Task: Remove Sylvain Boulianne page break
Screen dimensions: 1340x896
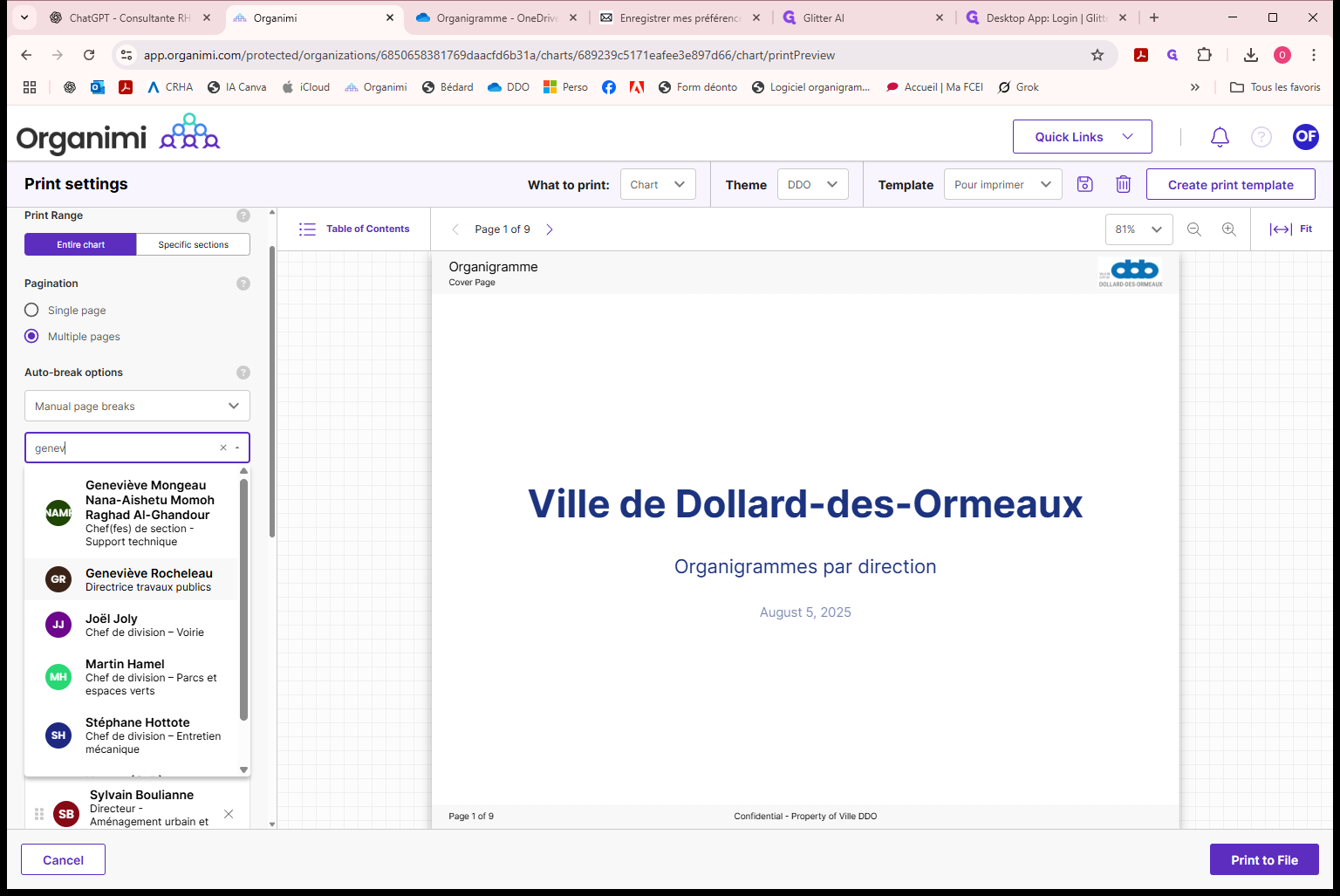Action: coord(229,814)
